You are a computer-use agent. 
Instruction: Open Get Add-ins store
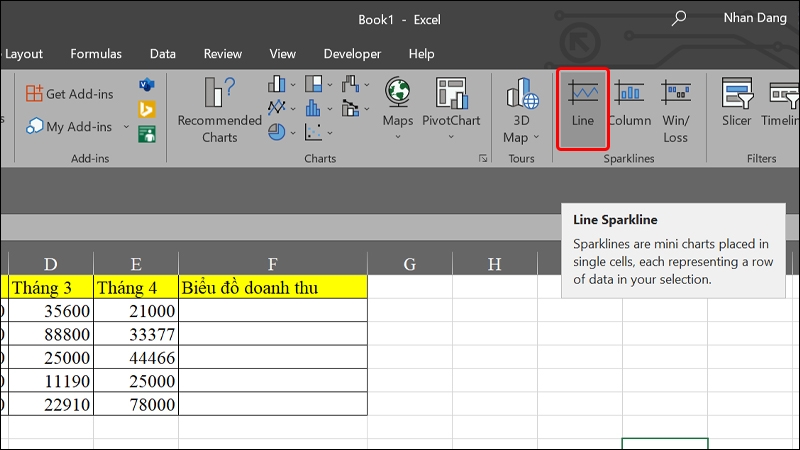(69, 94)
